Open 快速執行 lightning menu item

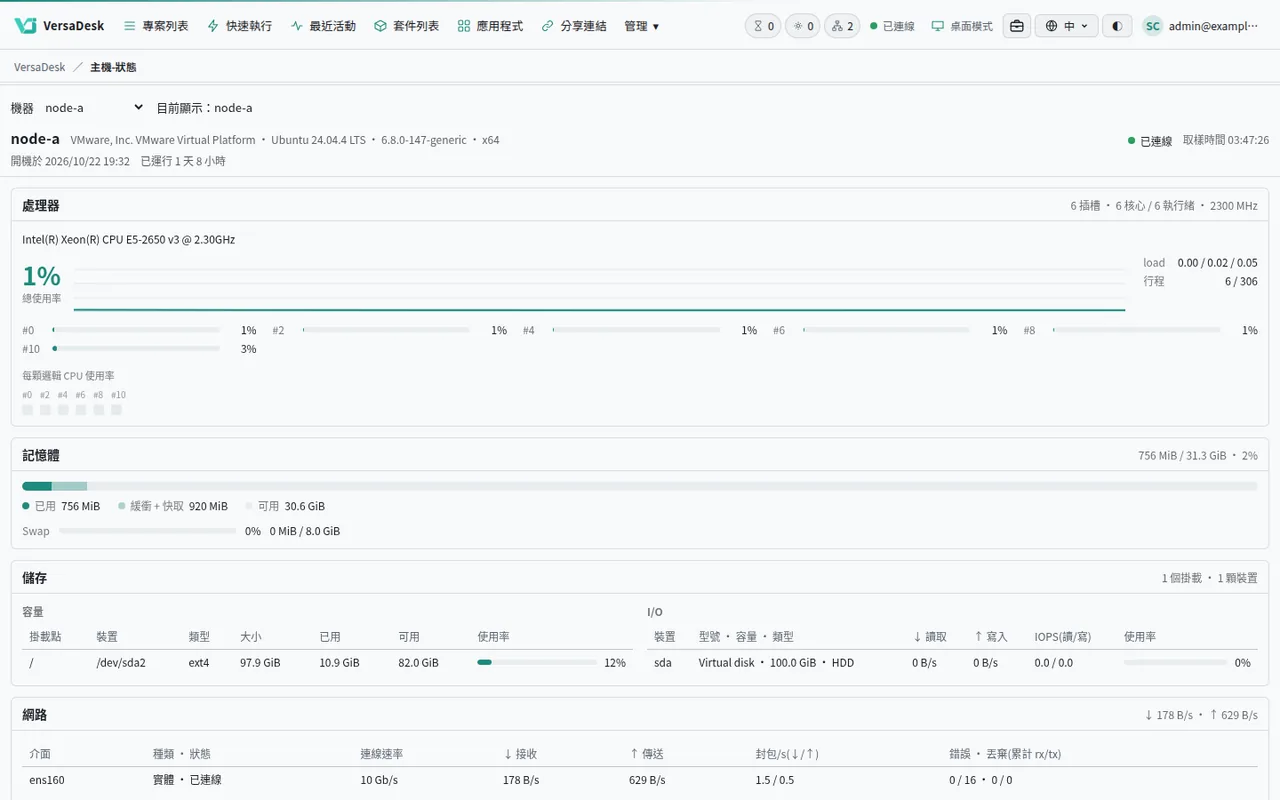[x=239, y=26]
